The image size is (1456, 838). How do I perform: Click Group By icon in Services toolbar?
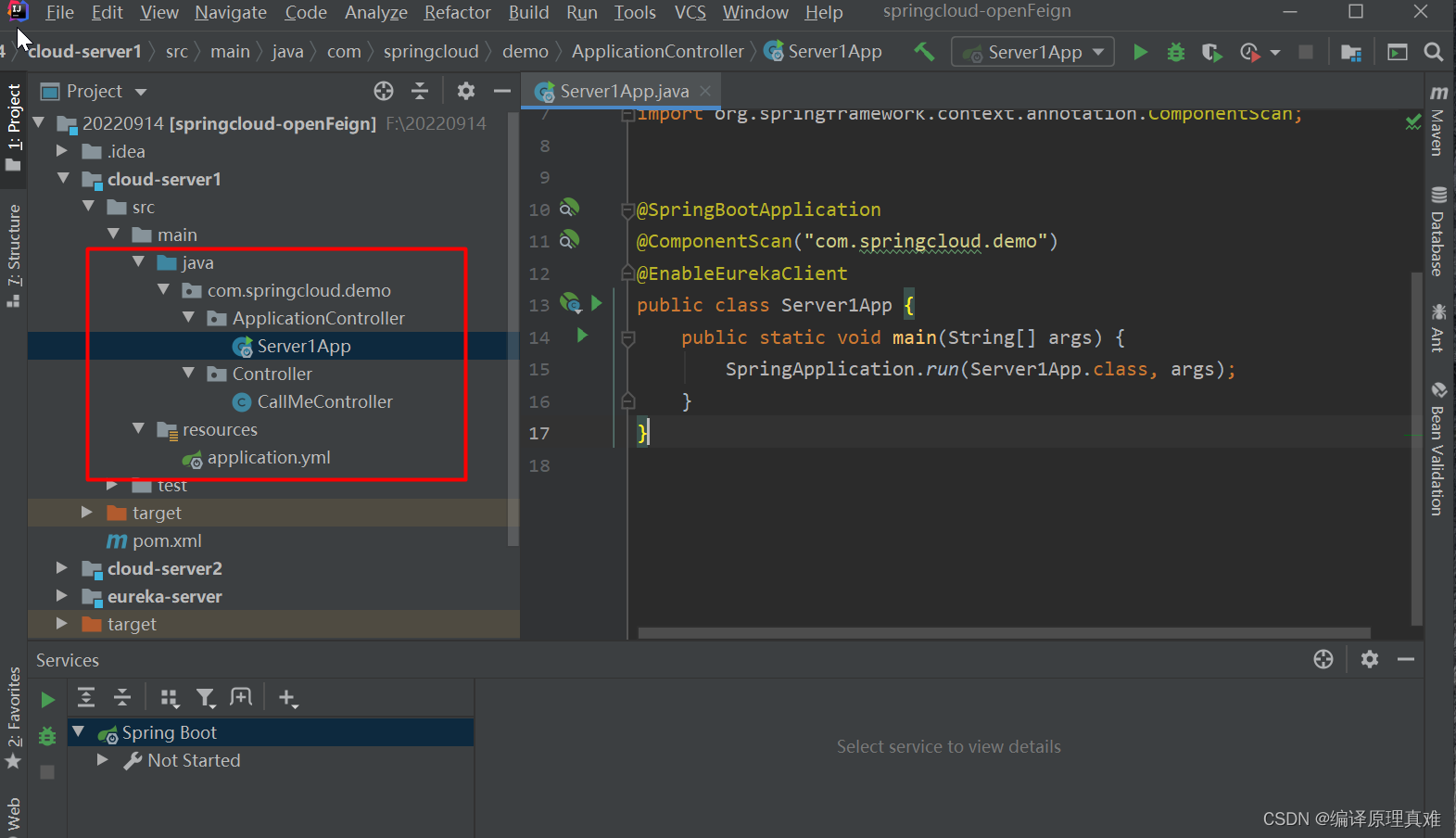(170, 697)
